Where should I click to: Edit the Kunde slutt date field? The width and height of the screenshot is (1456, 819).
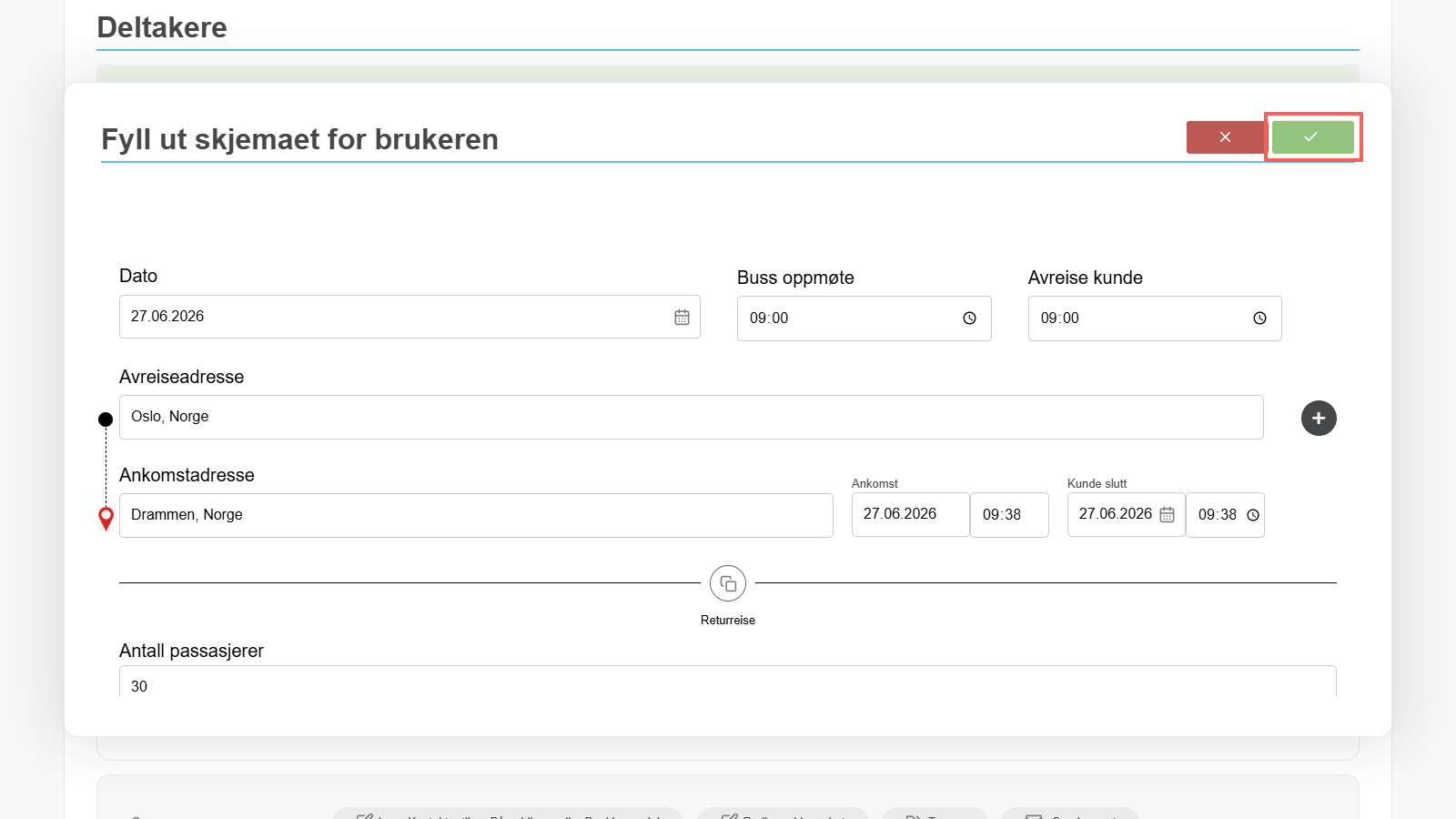click(1126, 514)
